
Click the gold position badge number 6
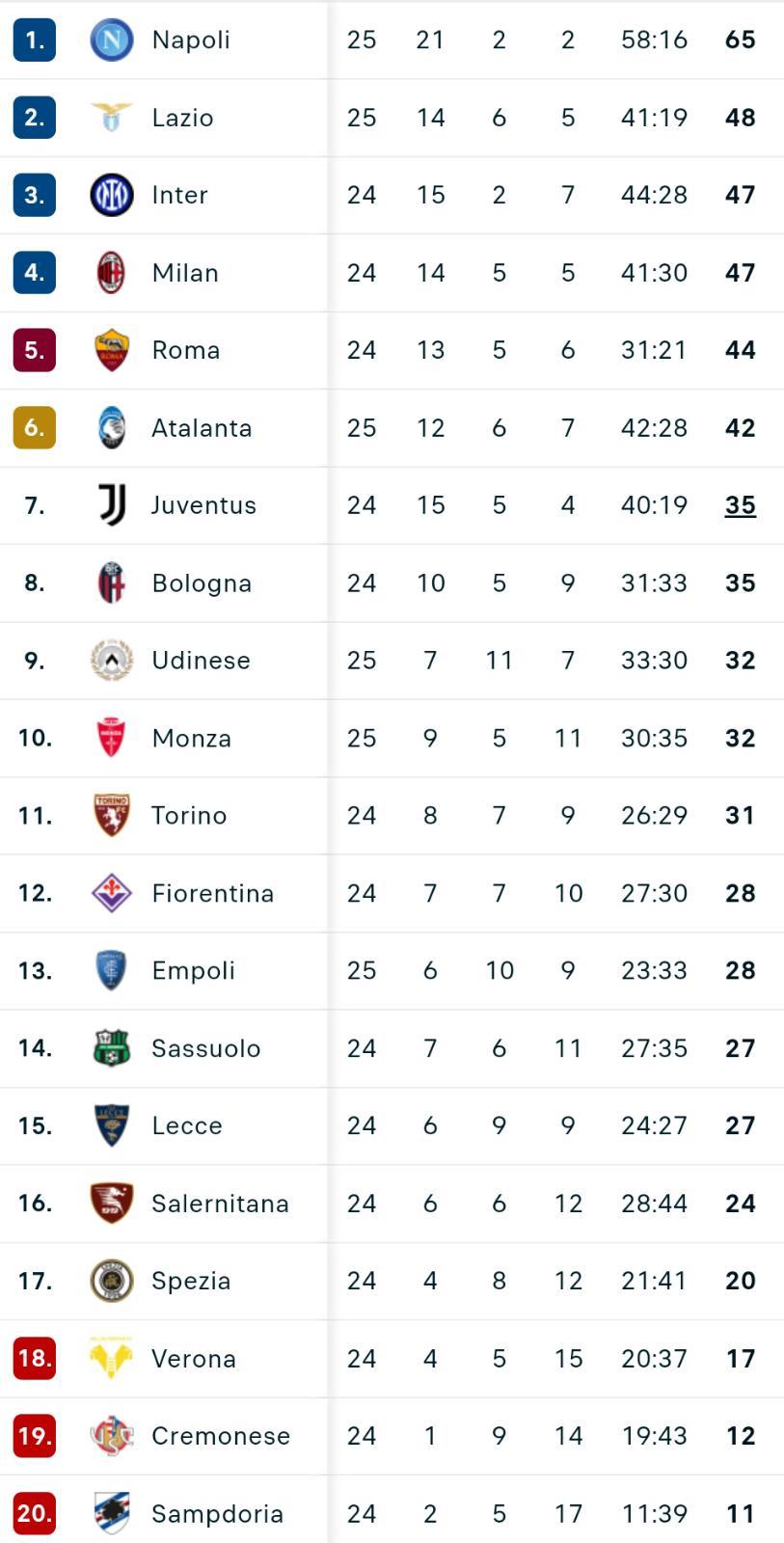pyautogui.click(x=35, y=427)
